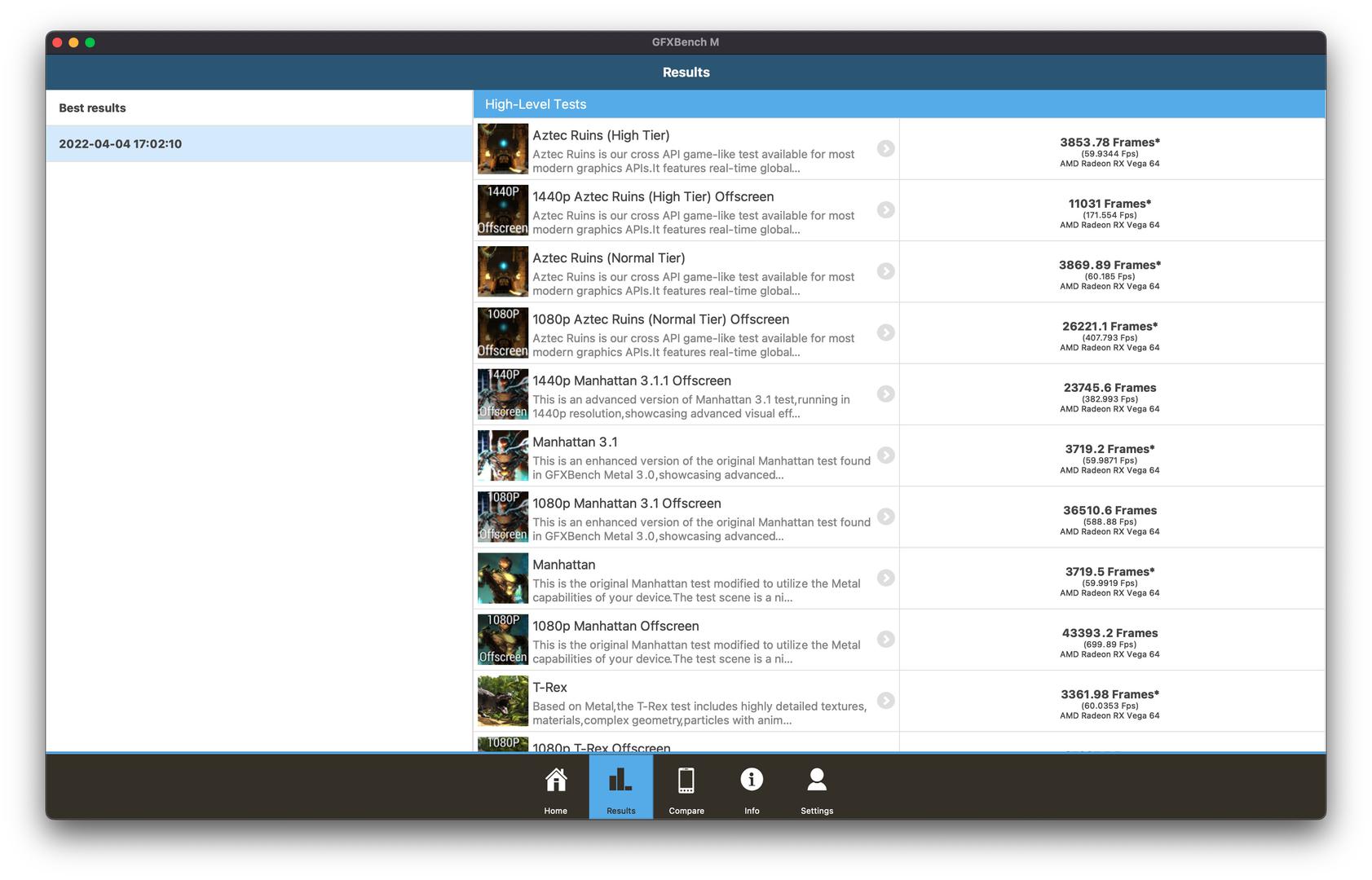Click arrow icon for 1080p Manhattan 3.1 Offscreen
Image resolution: width=1372 pixels, height=880 pixels.
click(x=885, y=517)
